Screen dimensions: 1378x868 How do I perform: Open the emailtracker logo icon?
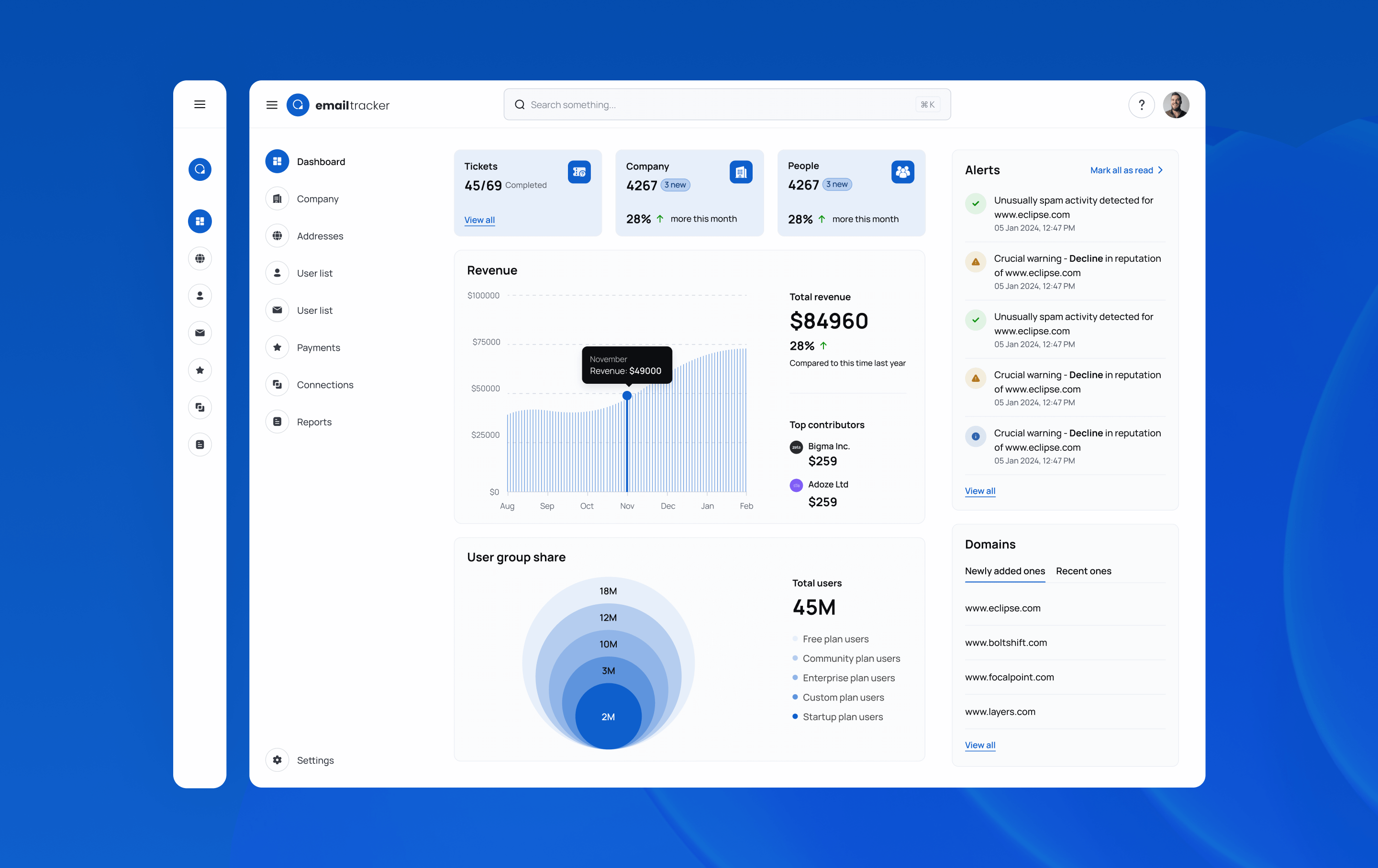click(x=298, y=104)
